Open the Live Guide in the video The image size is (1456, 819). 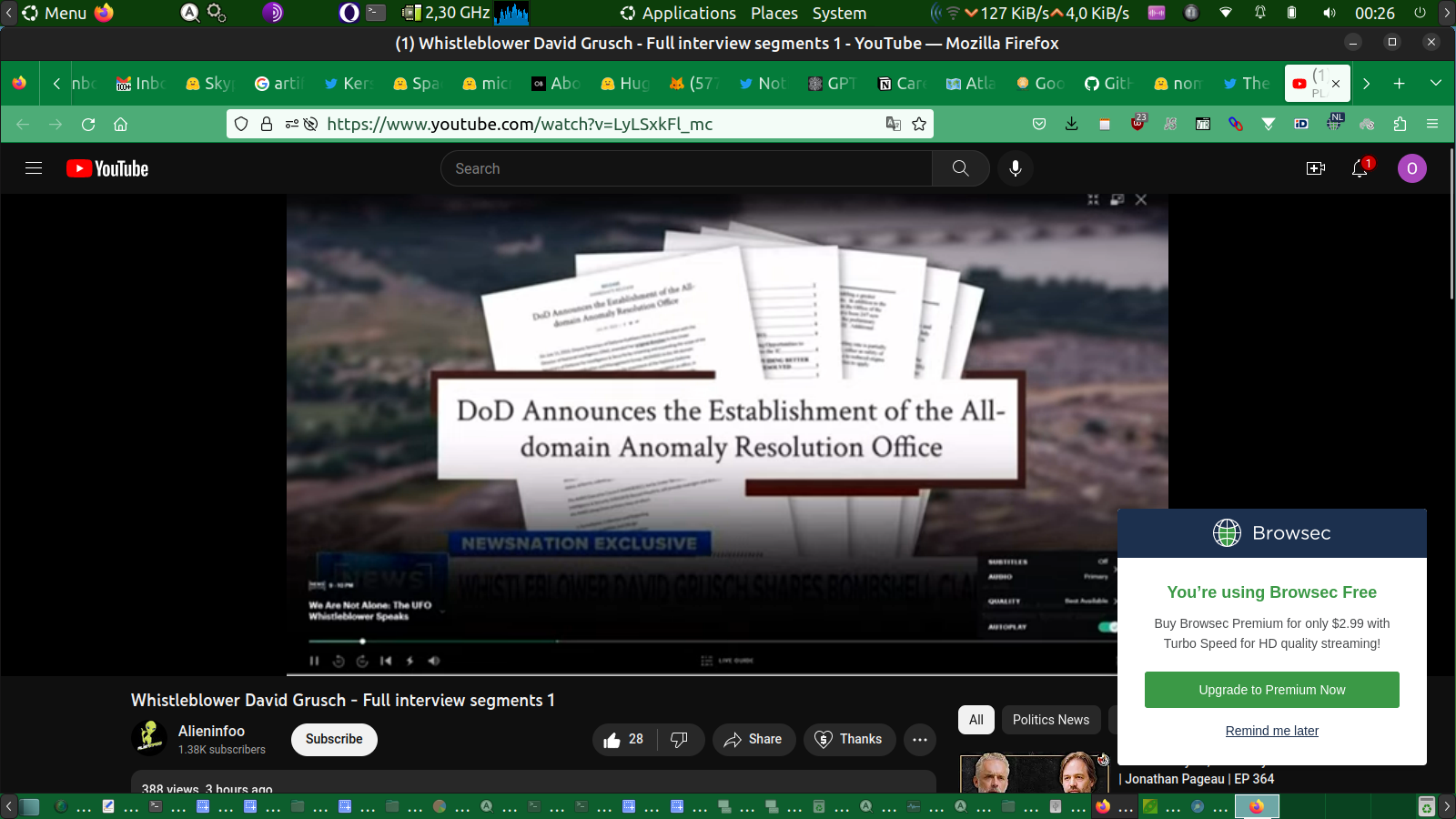click(x=727, y=661)
